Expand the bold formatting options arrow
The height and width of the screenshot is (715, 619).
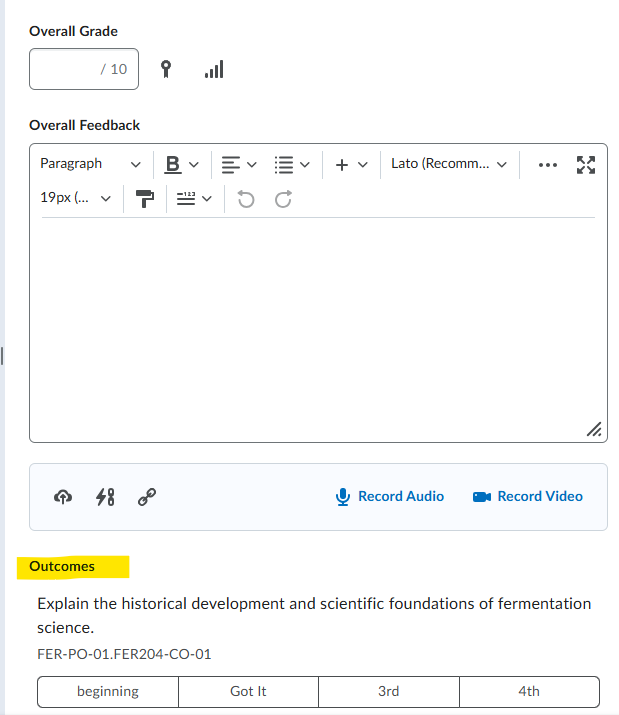pyautogui.click(x=193, y=165)
